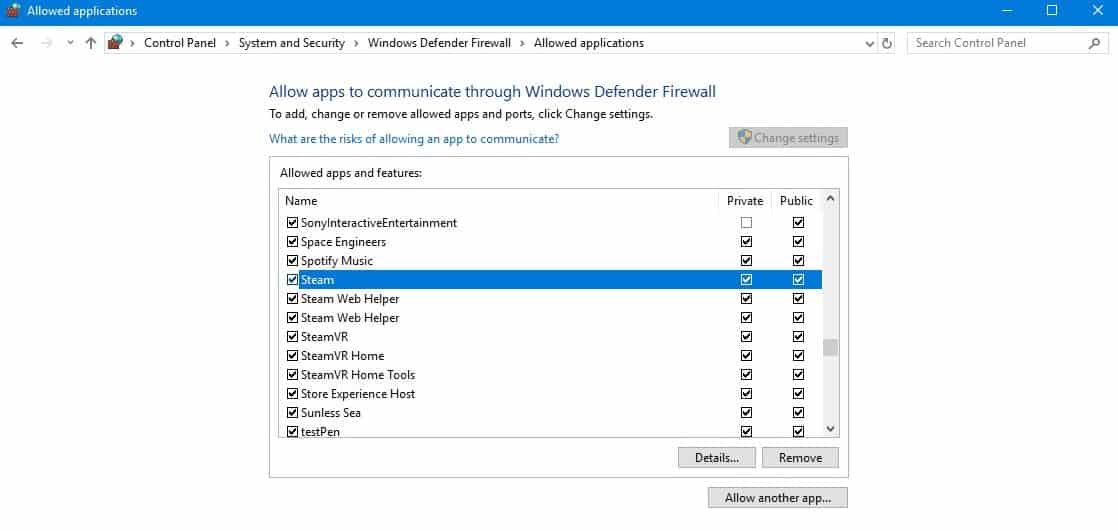Click the Remove button

pos(800,458)
